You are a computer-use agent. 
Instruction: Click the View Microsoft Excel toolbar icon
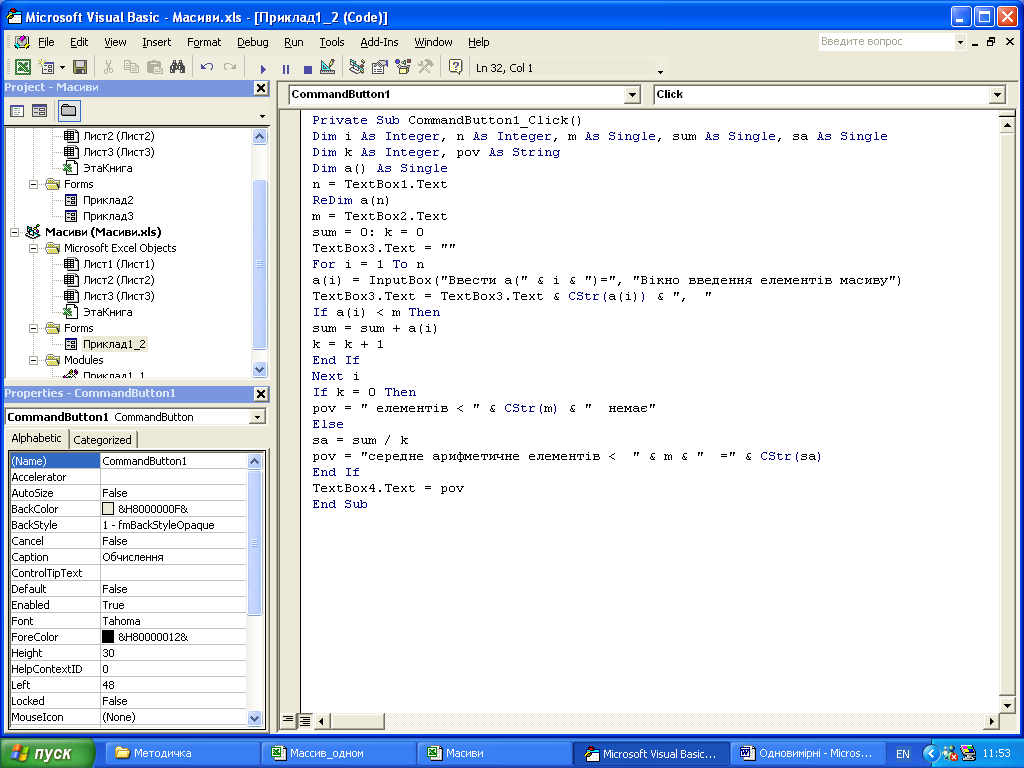tap(23, 67)
